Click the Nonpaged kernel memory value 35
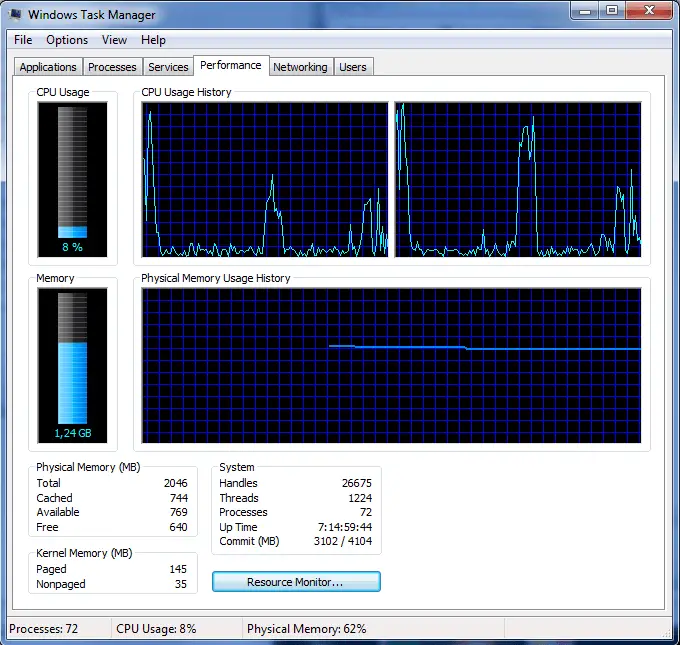The image size is (680, 645). 181,584
